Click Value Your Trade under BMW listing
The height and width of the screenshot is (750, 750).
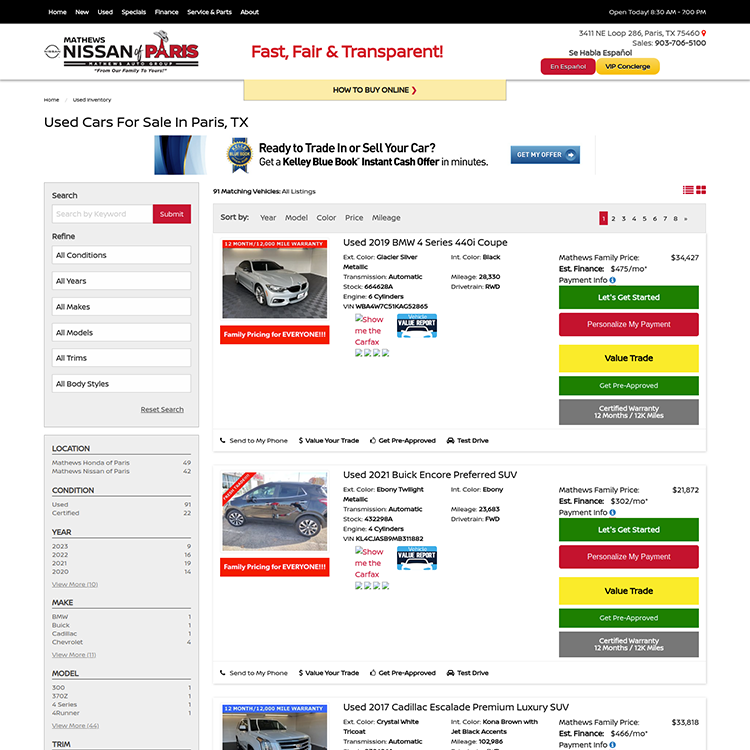click(329, 441)
